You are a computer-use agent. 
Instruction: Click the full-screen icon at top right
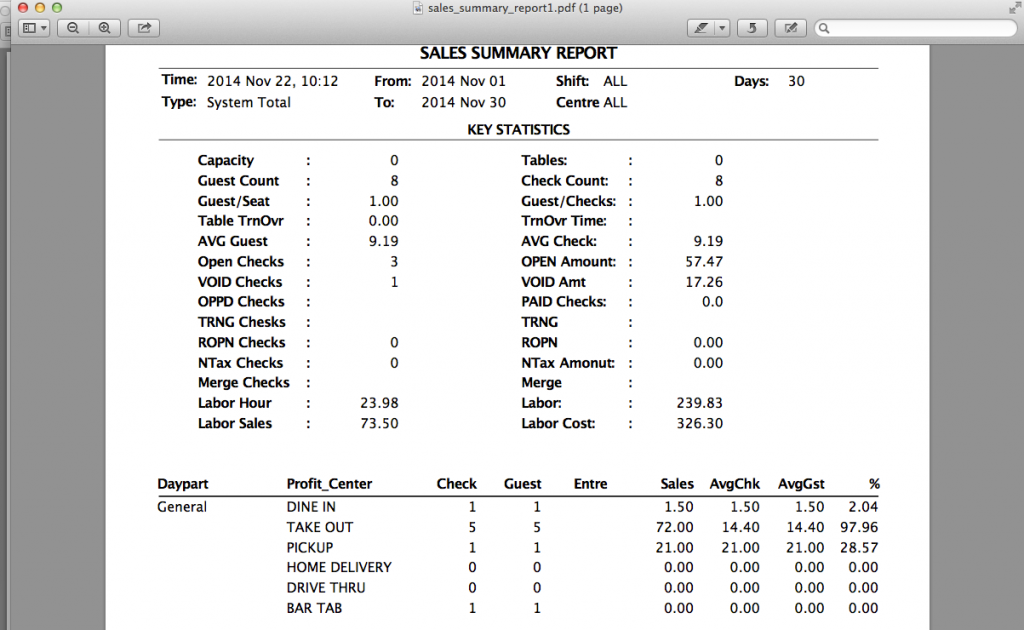click(x=1015, y=8)
